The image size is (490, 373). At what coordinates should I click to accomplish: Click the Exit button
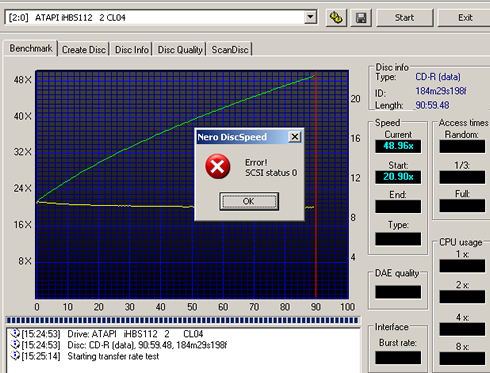465,18
